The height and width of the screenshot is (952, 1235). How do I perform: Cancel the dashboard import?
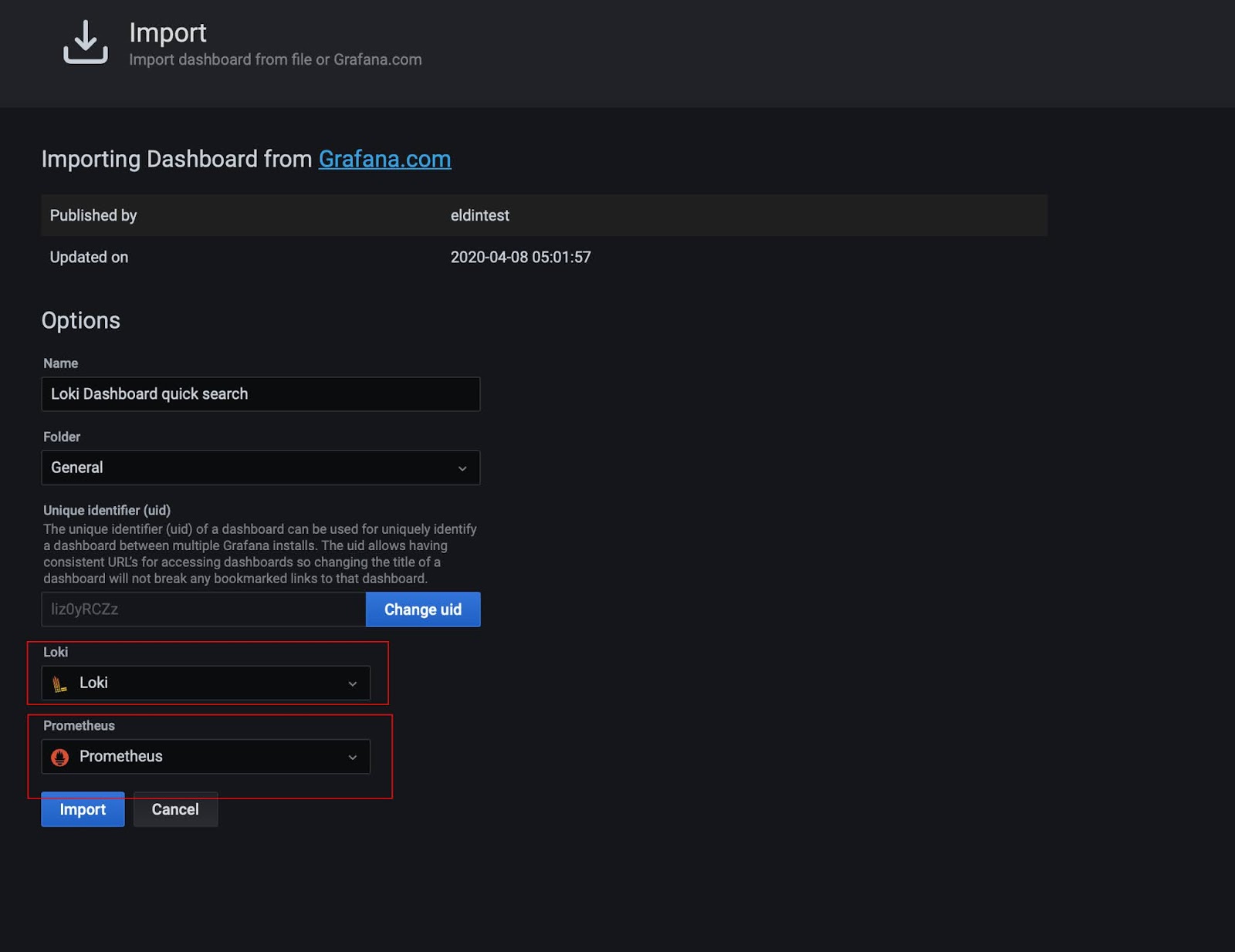pyautogui.click(x=175, y=809)
